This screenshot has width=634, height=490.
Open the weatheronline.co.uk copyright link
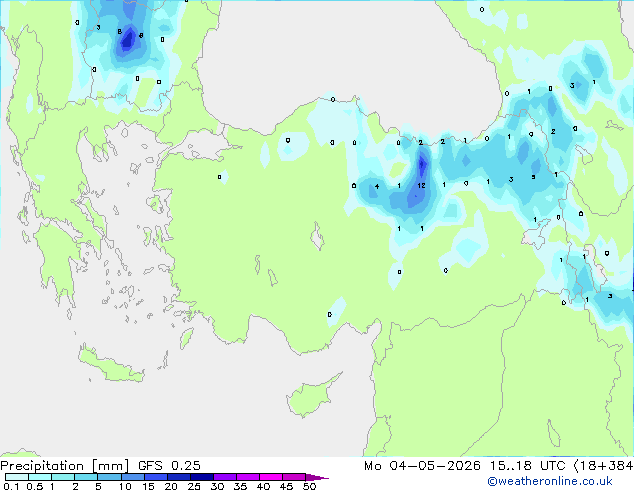click(x=550, y=481)
